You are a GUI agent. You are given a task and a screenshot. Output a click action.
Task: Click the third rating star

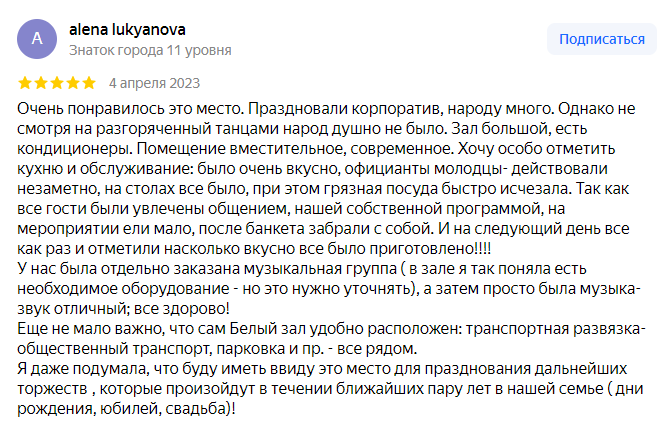pos(57,83)
